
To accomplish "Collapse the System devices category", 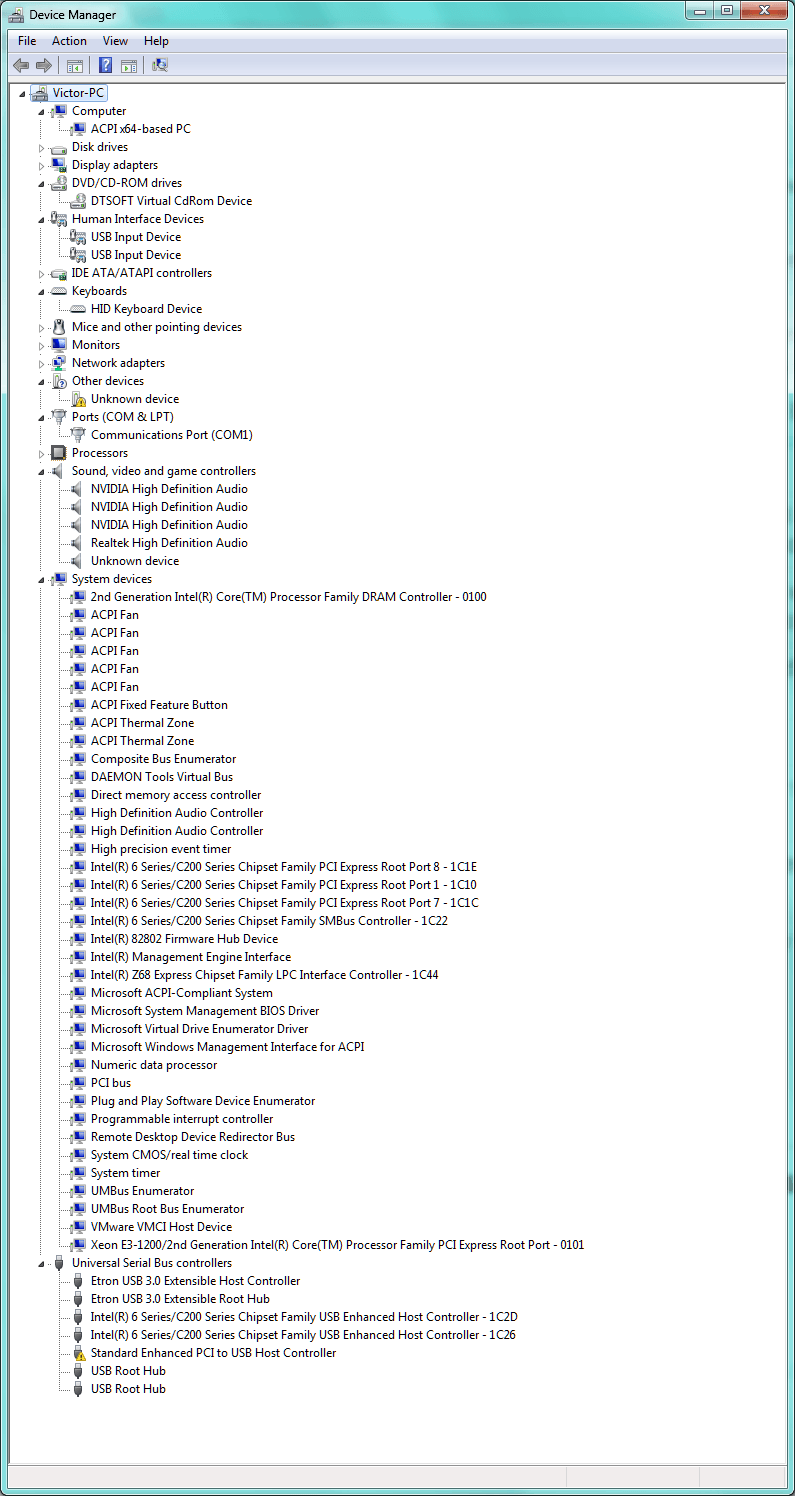I will tap(42, 580).
